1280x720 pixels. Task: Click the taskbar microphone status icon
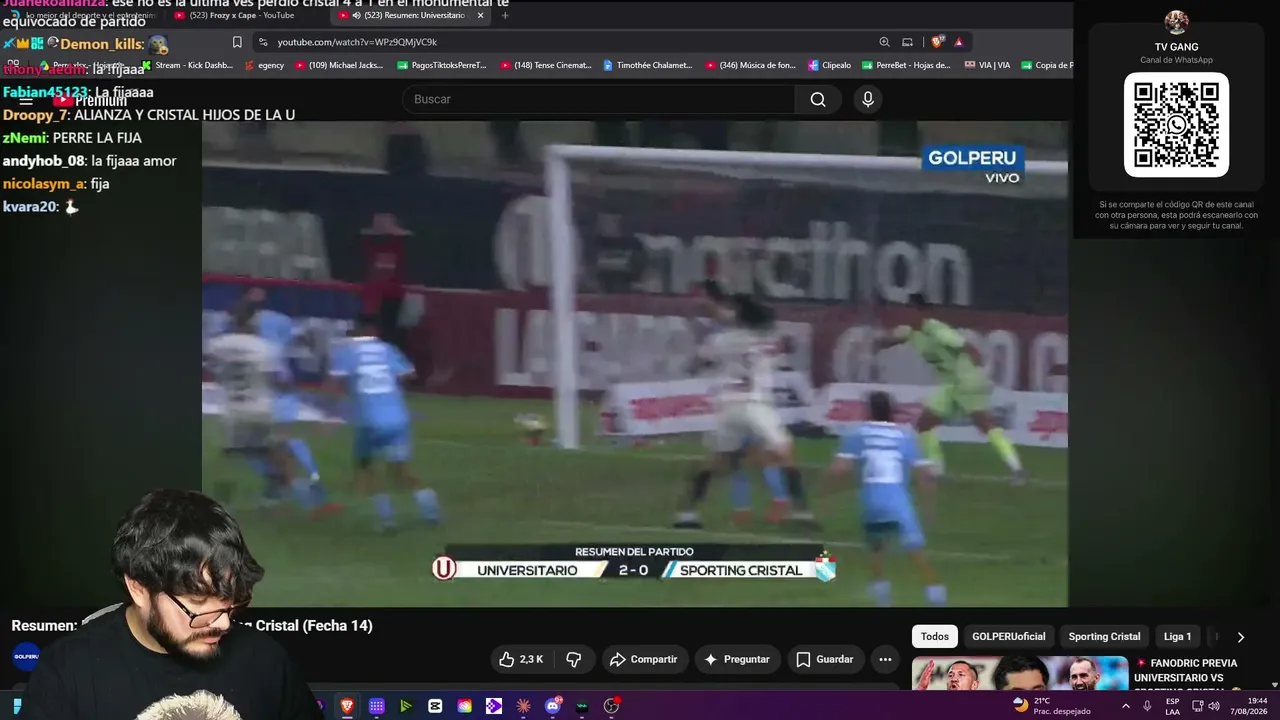[x=1147, y=706]
